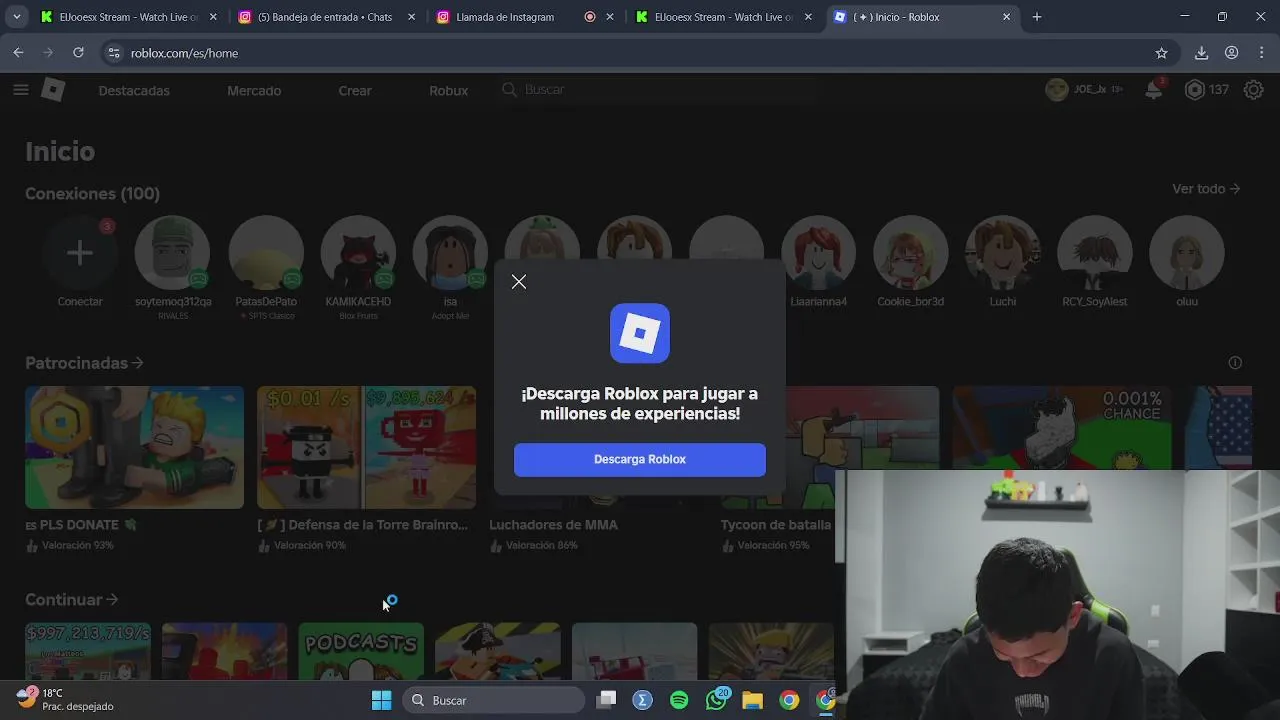This screenshot has width=1280, height=720.
Task: Bookmark this page with the star
Action: 1161,53
